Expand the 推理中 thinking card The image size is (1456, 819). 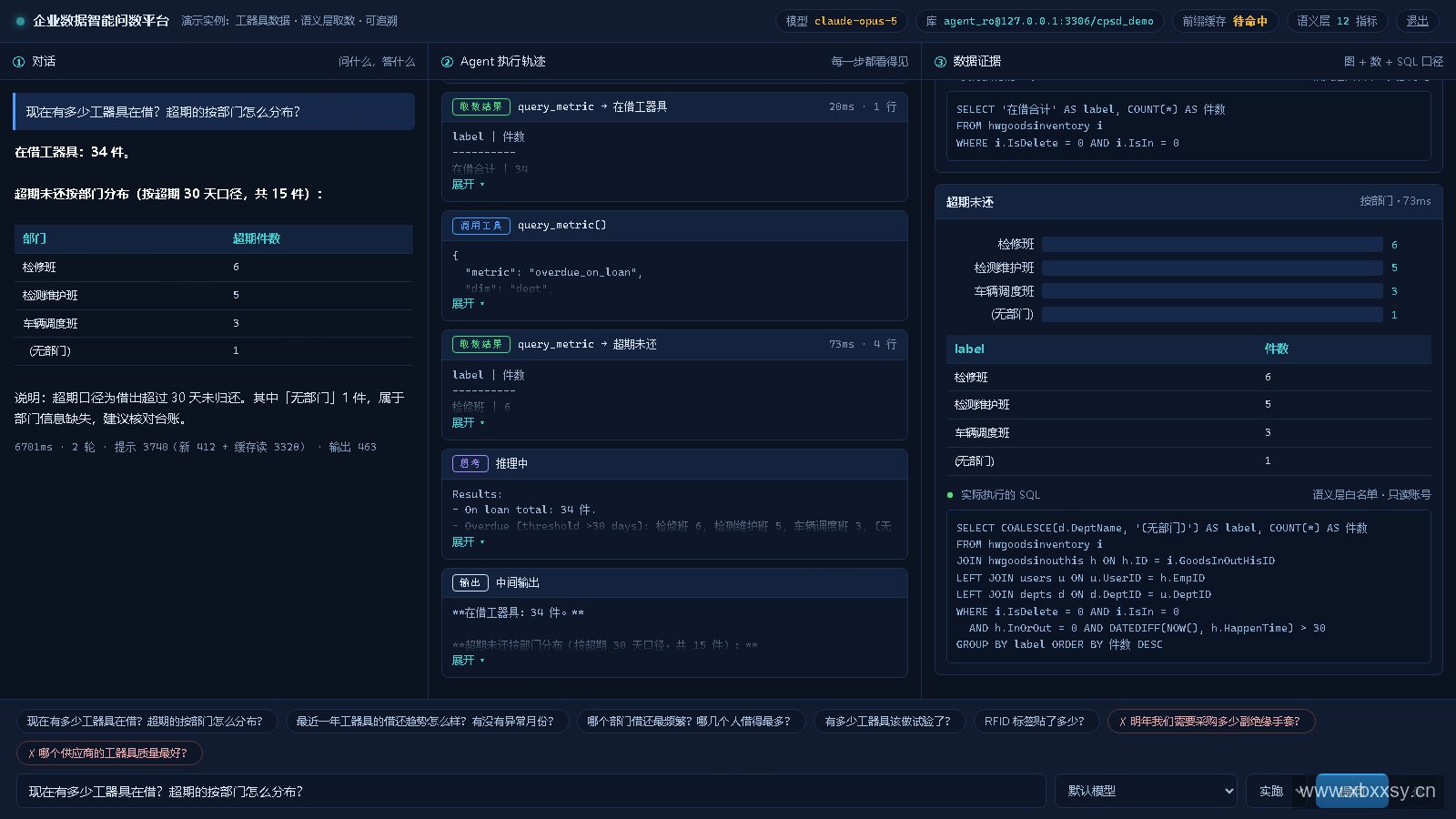[x=468, y=542]
